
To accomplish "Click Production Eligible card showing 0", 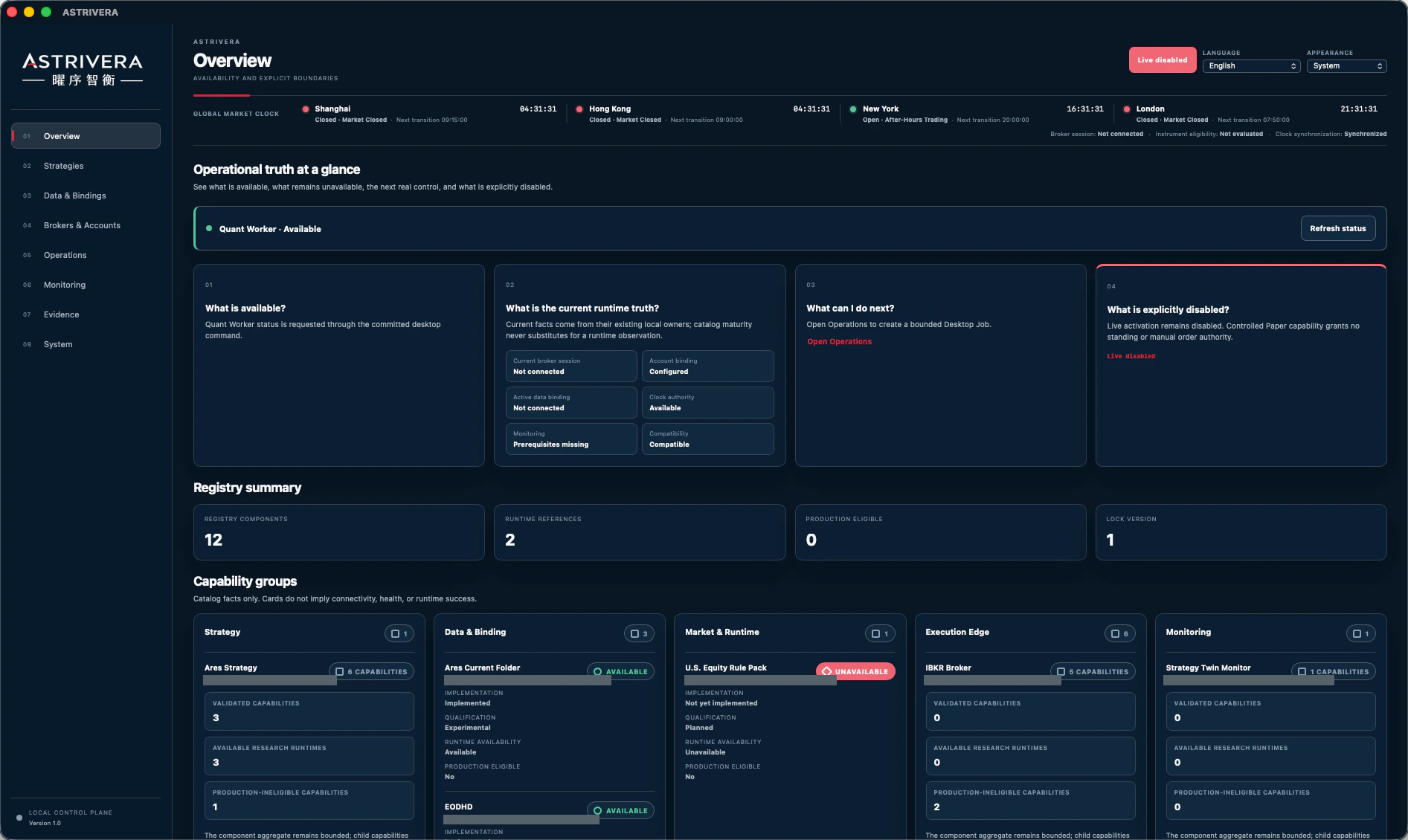I will point(940,532).
